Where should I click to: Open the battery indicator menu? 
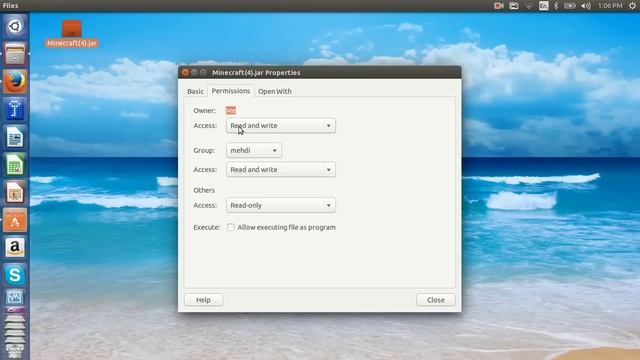(x=570, y=6)
